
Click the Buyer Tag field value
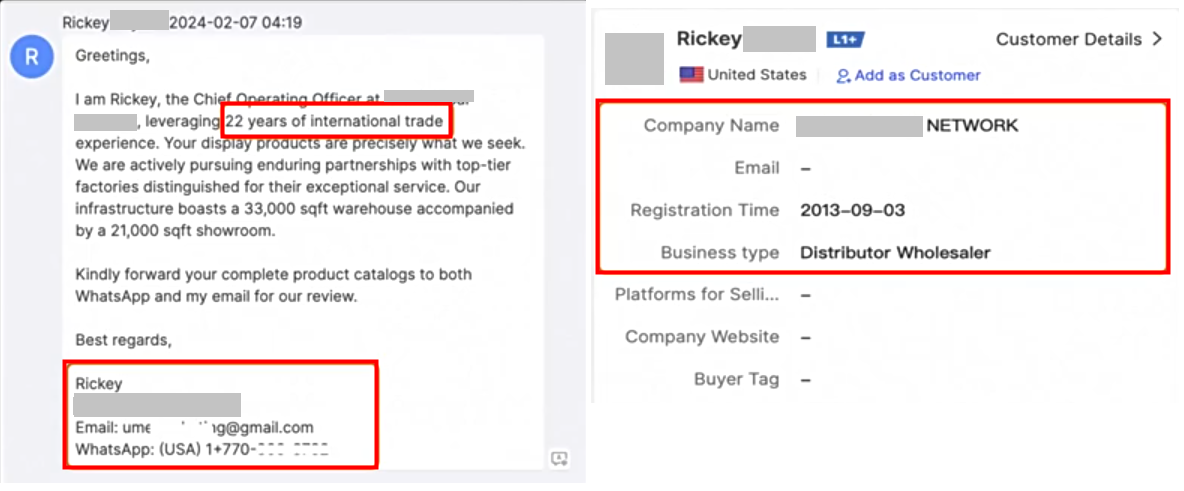[x=806, y=380]
